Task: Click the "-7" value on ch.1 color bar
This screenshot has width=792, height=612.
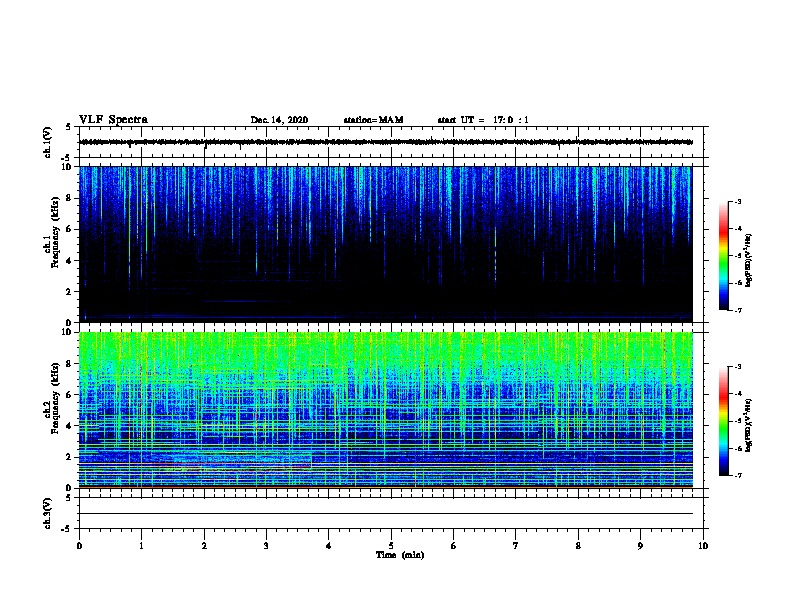Action: [738, 310]
